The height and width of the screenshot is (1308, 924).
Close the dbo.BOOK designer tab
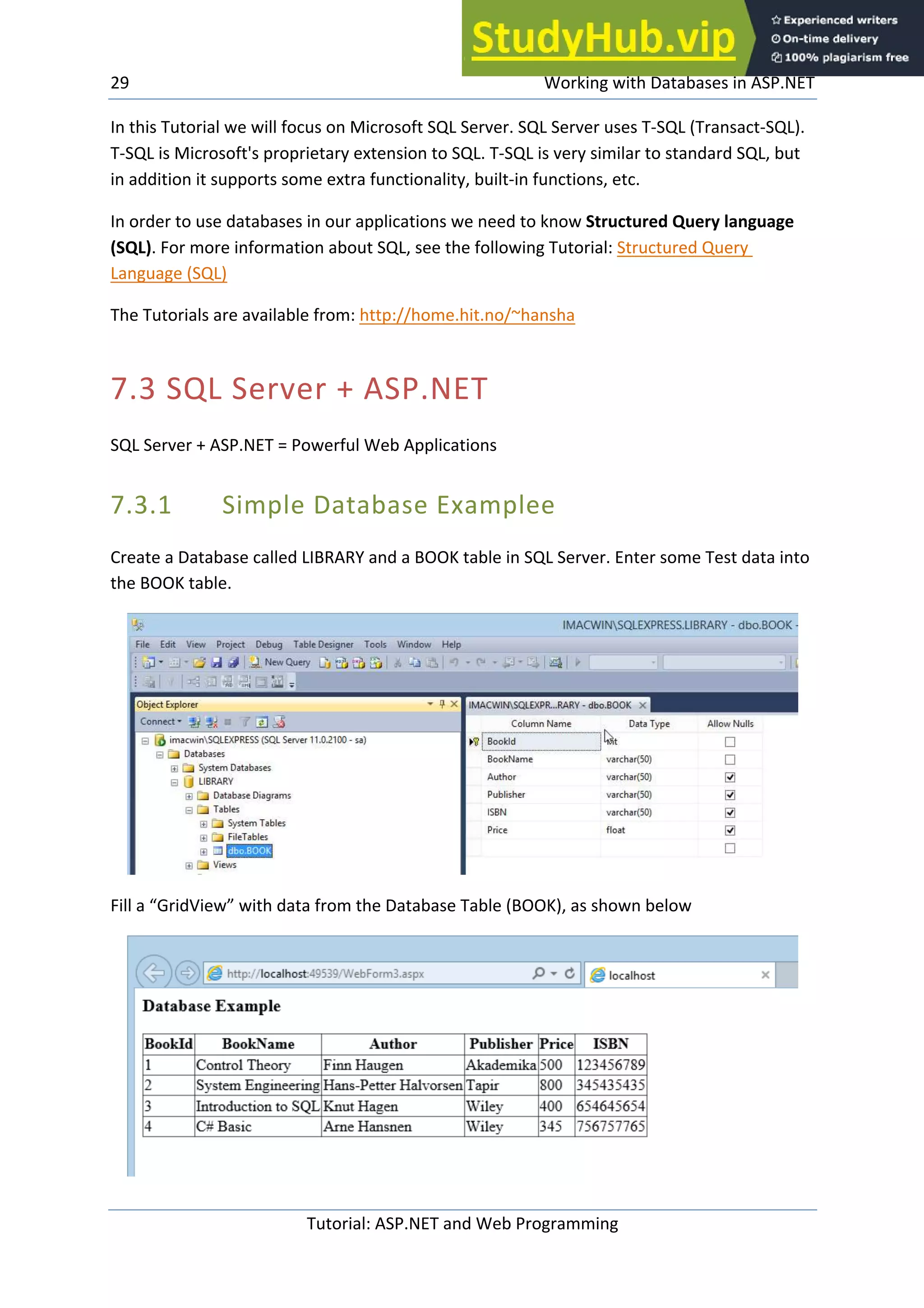click(x=642, y=705)
